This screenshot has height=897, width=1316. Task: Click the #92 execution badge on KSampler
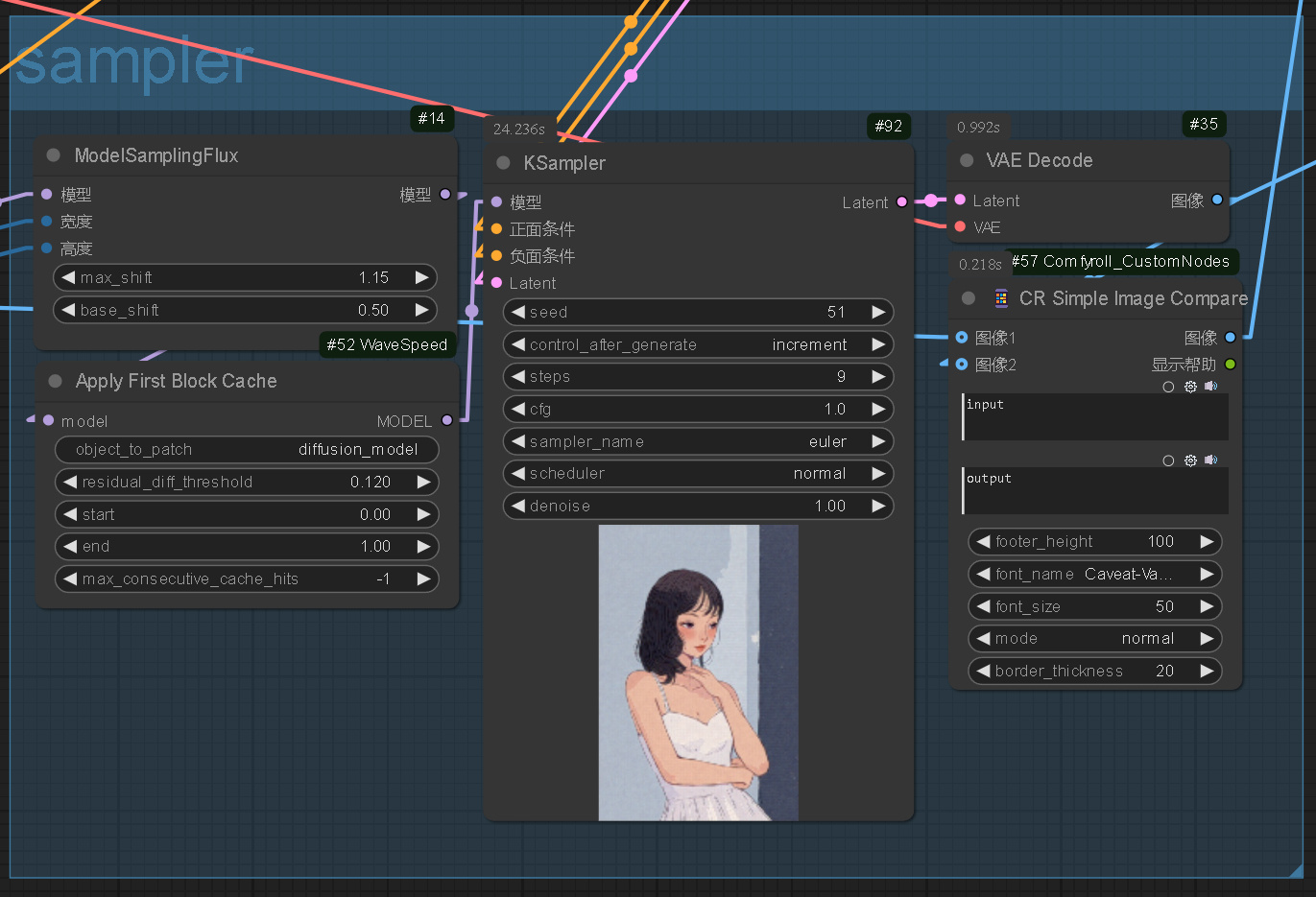pos(888,125)
